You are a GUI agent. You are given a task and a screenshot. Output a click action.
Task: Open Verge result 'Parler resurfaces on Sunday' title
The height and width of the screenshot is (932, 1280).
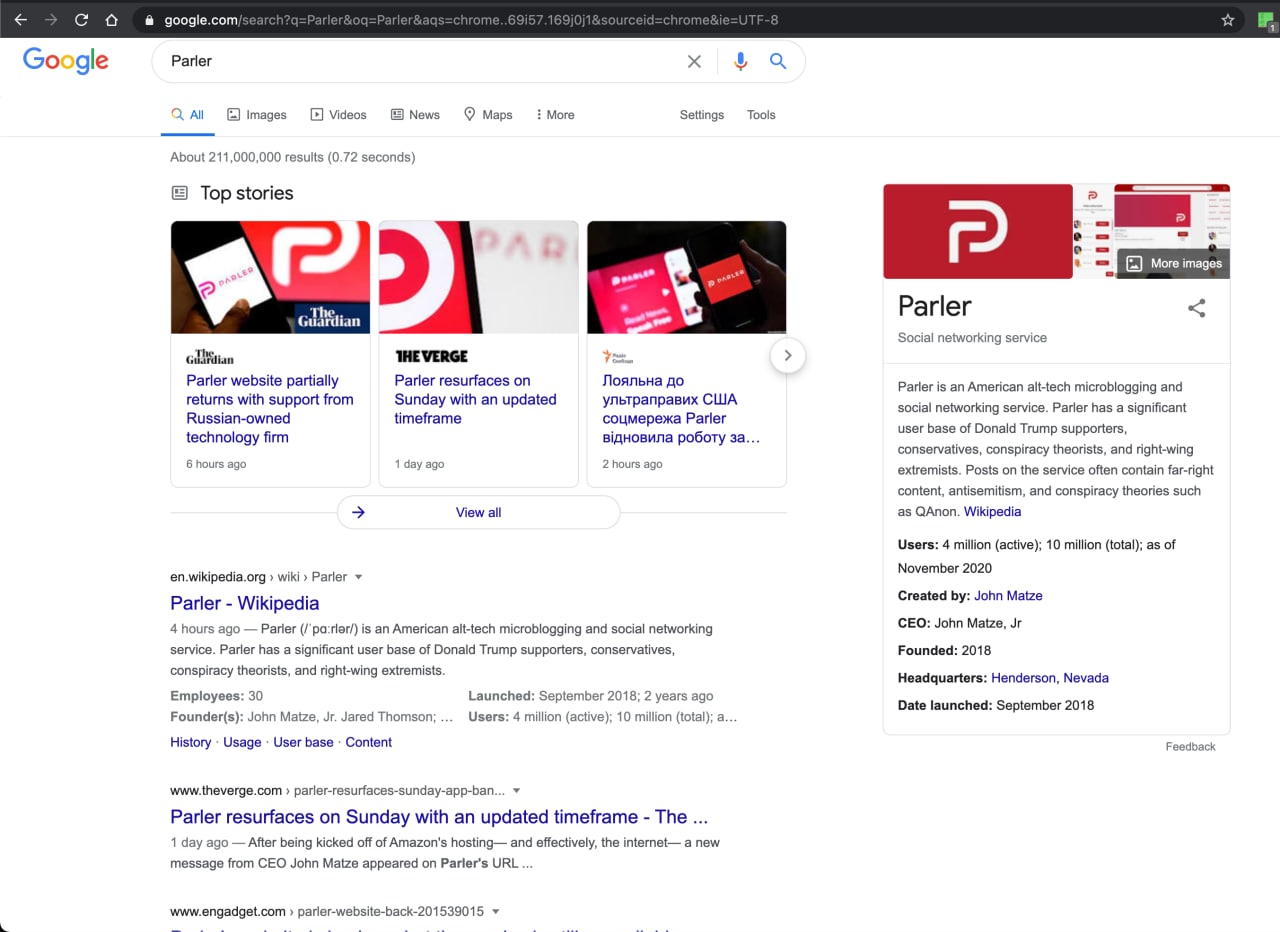(x=439, y=817)
